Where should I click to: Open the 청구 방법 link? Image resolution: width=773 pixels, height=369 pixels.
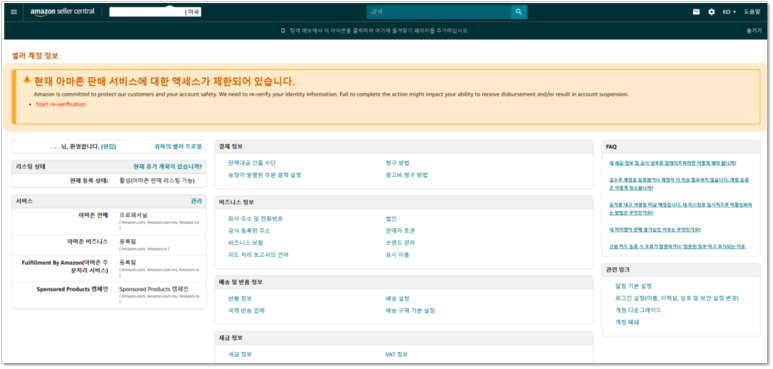[x=397, y=163]
